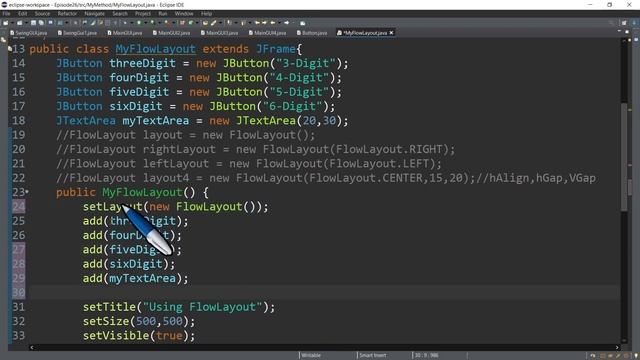Select the Java perspective icon

pyautogui.click(x=635, y=23)
